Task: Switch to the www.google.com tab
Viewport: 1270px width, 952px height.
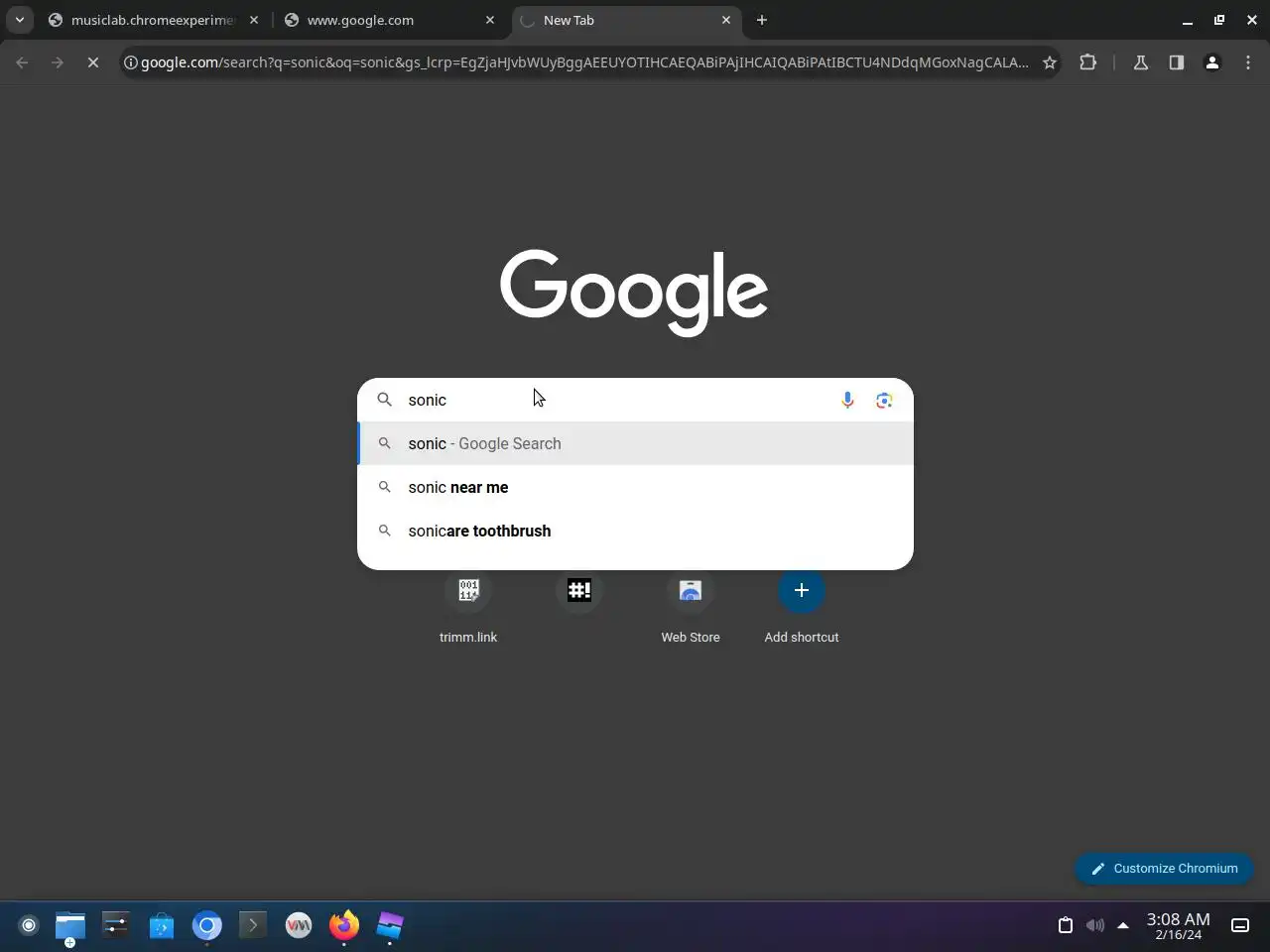Action: coord(389,20)
